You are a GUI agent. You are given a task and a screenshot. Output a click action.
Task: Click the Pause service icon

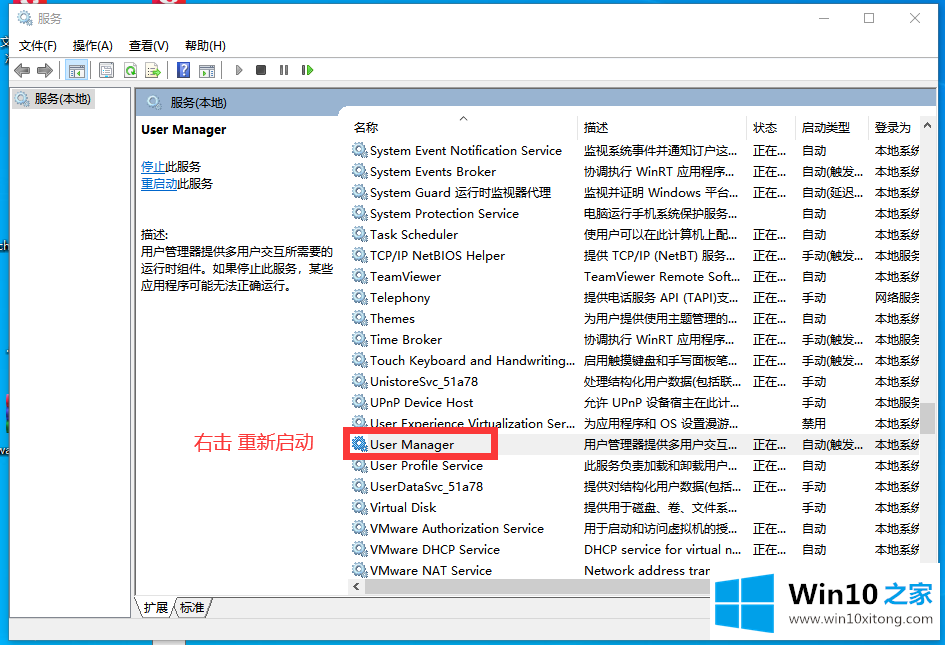point(284,71)
